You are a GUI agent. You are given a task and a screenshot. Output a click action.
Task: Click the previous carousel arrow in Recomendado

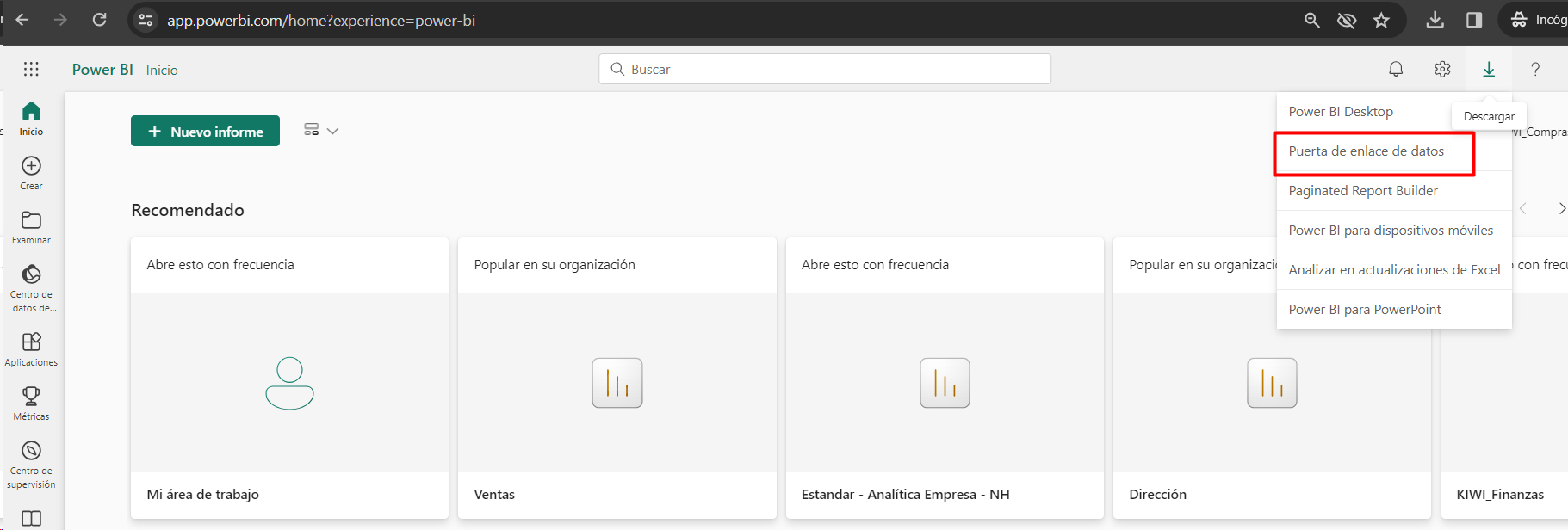click(x=1522, y=208)
